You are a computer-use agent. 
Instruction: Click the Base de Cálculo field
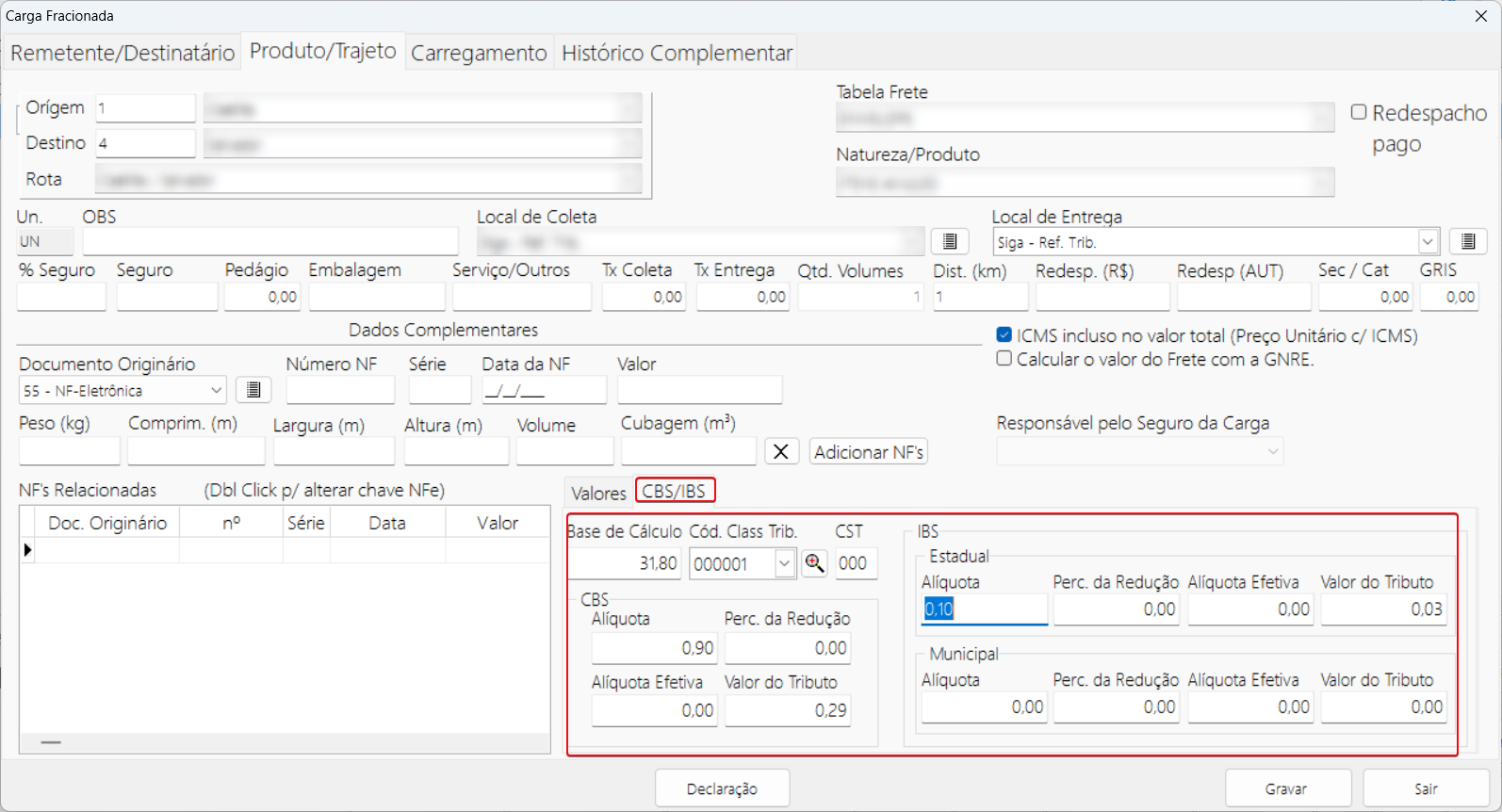624,563
